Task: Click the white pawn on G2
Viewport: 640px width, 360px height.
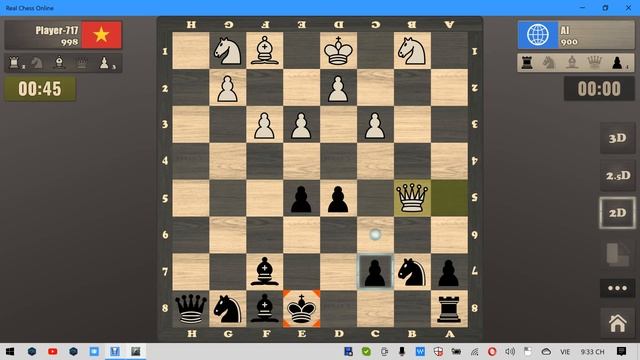Action: [227, 89]
